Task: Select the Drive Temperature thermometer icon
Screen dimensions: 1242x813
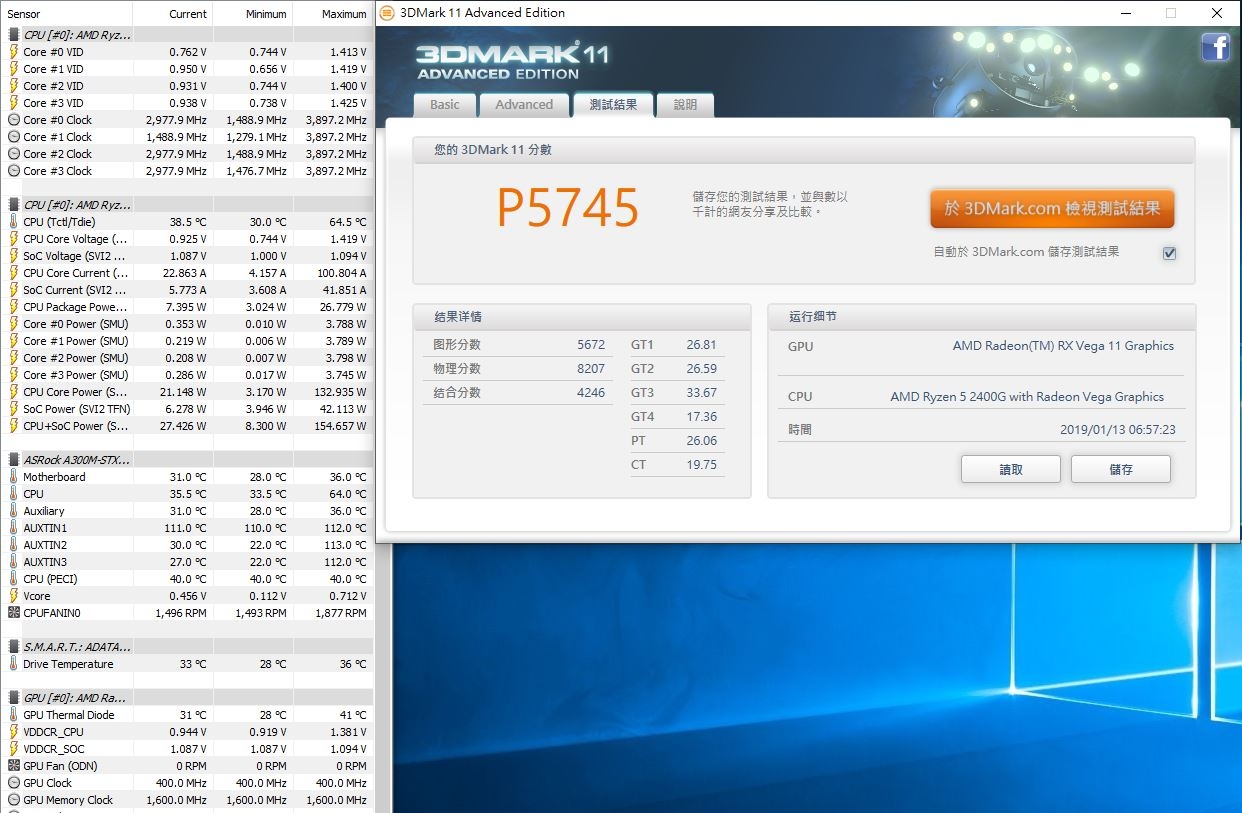Action: point(13,664)
